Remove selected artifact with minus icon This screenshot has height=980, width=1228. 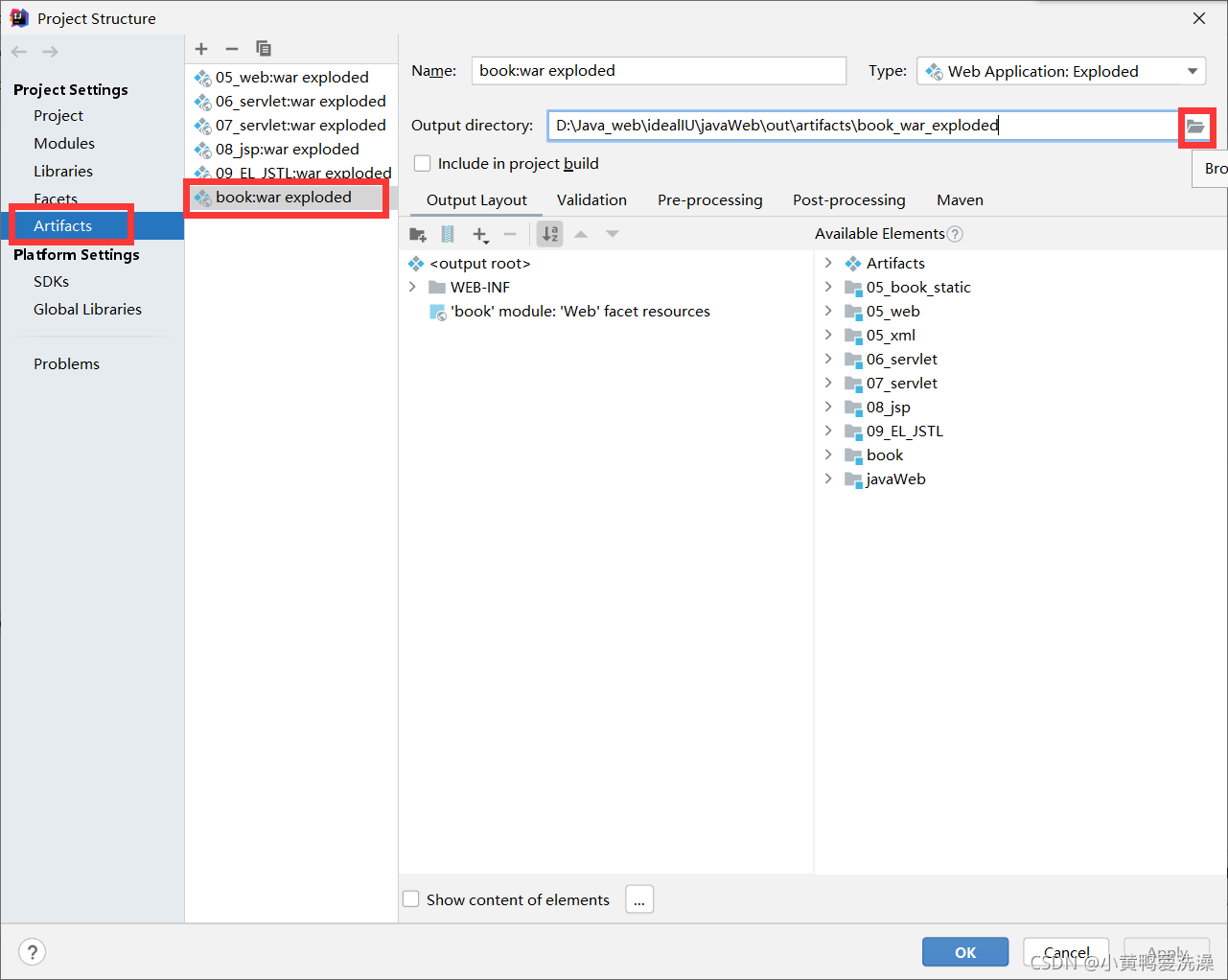tap(231, 49)
